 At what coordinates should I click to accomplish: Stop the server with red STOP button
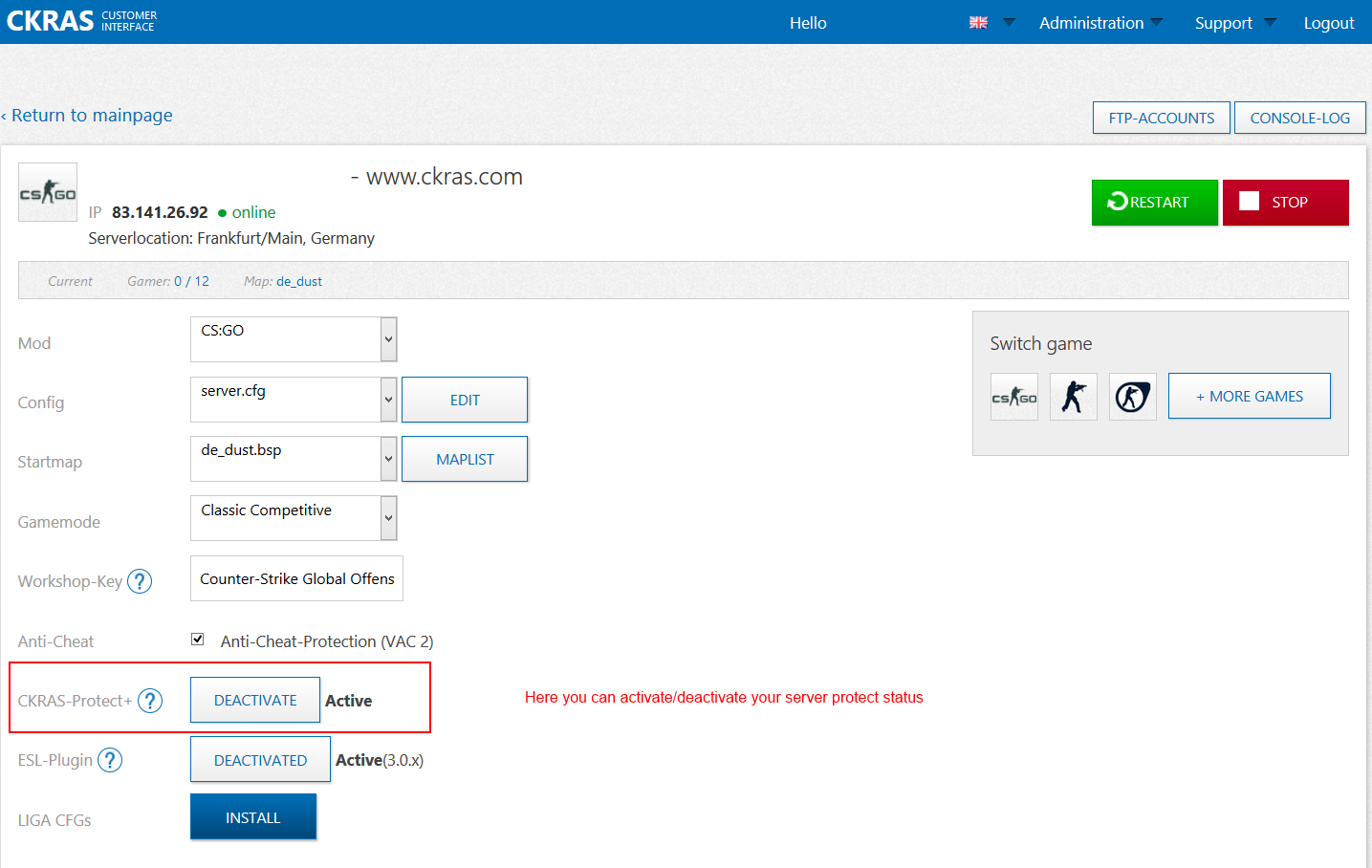[x=1286, y=203]
